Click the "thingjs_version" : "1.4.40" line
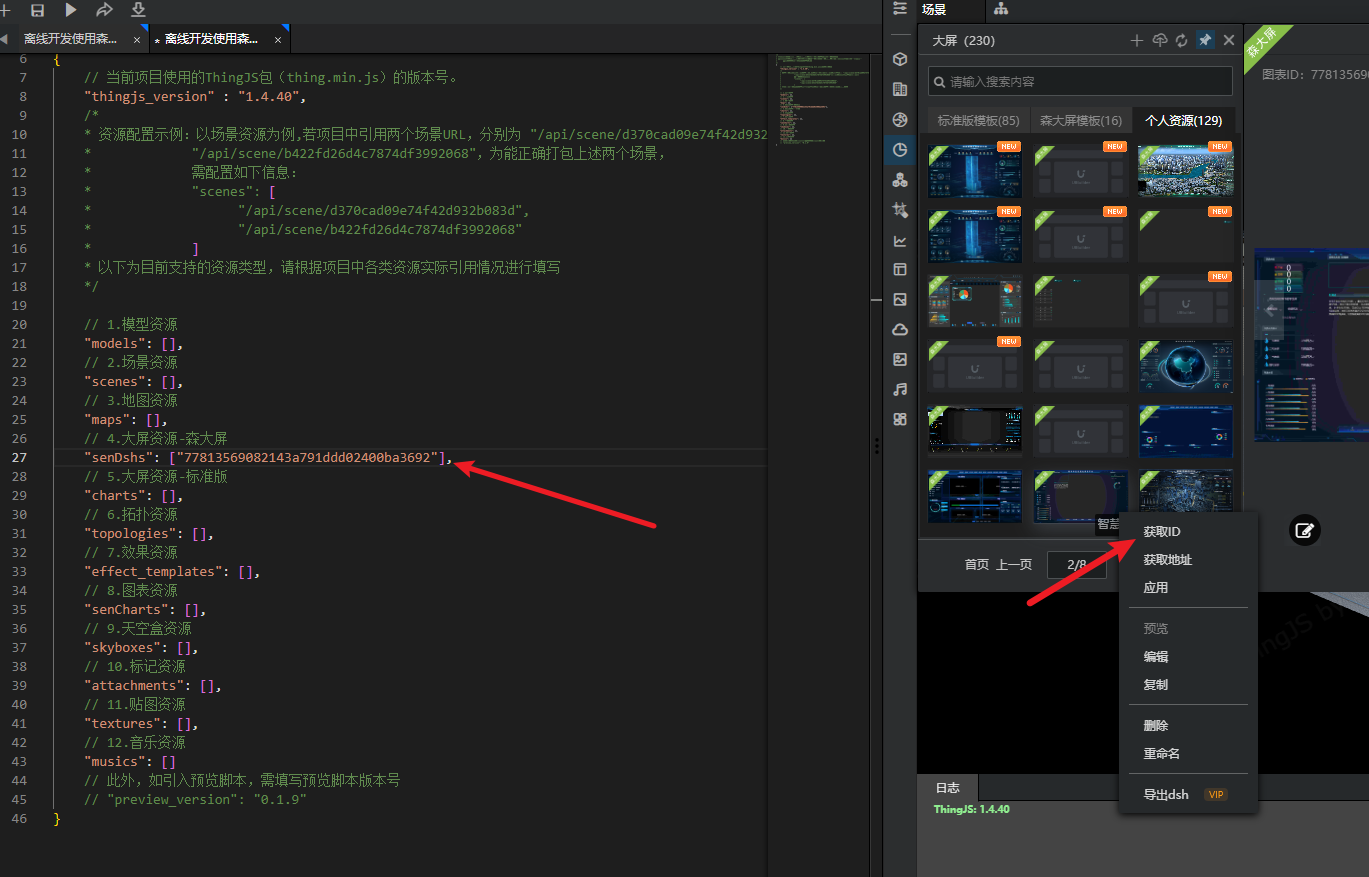Screen dimensions: 1369x877 click(x=195, y=97)
